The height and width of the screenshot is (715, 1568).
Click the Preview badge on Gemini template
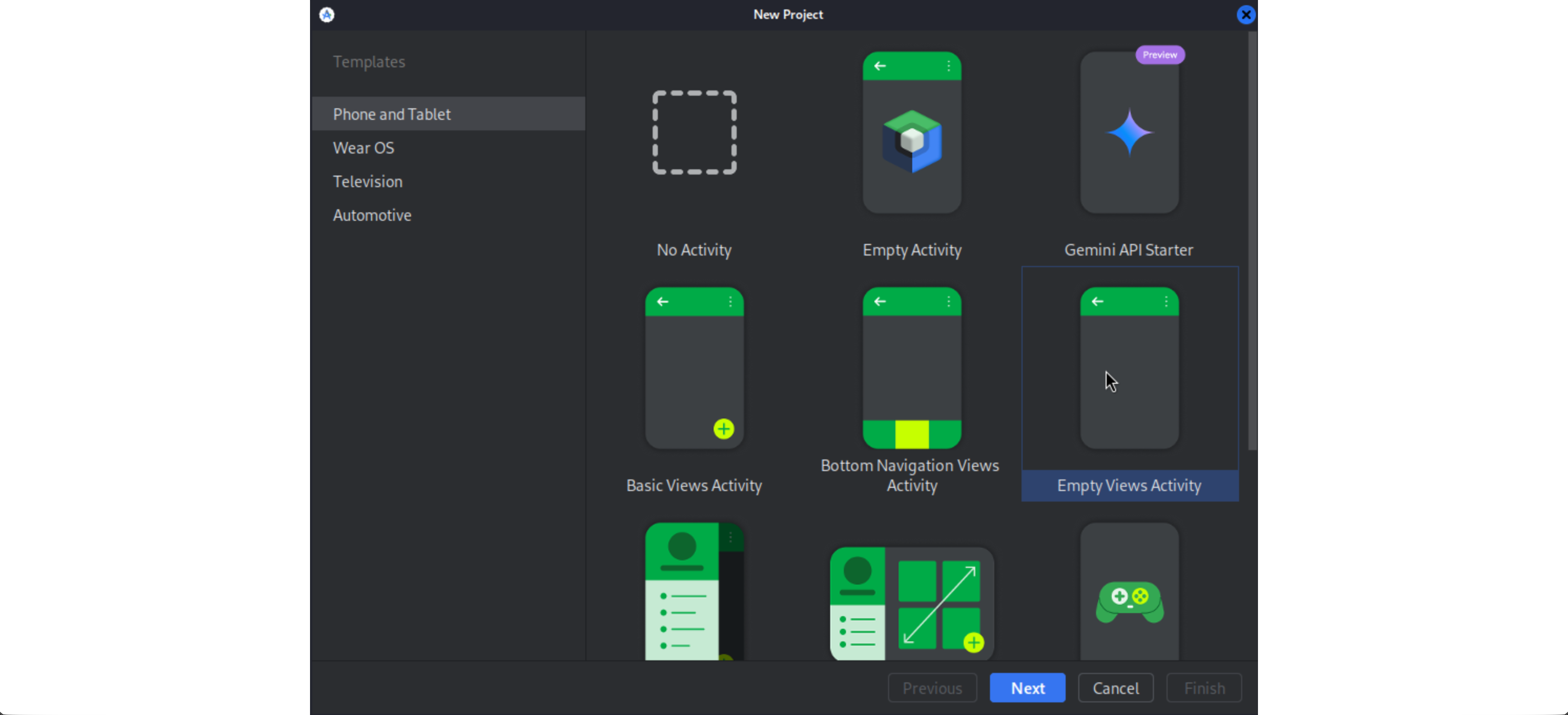pos(1160,54)
